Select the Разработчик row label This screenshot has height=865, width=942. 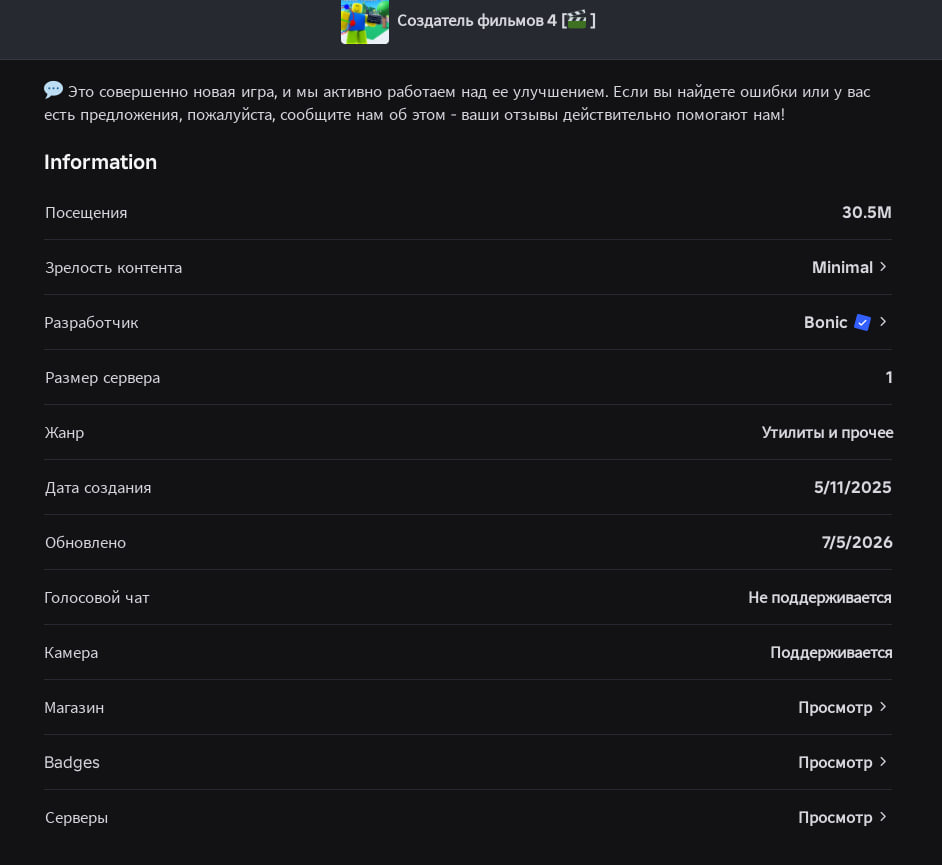(91, 323)
